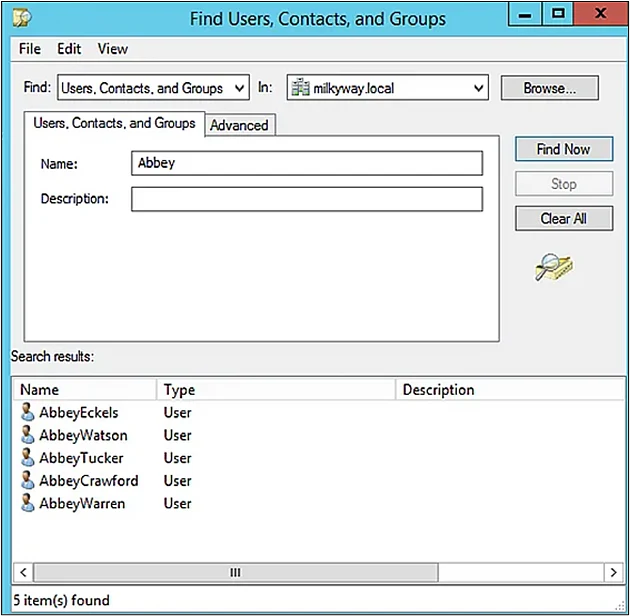The width and height of the screenshot is (630, 616).
Task: Open the Find type dropdown
Action: 153,87
